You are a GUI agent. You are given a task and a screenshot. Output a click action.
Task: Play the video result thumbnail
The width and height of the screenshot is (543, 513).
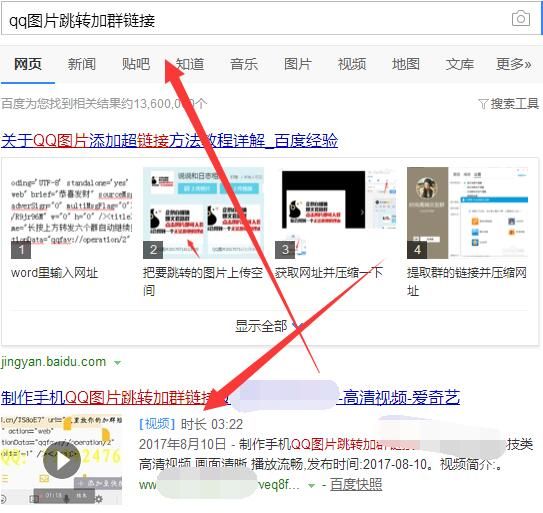(x=61, y=460)
